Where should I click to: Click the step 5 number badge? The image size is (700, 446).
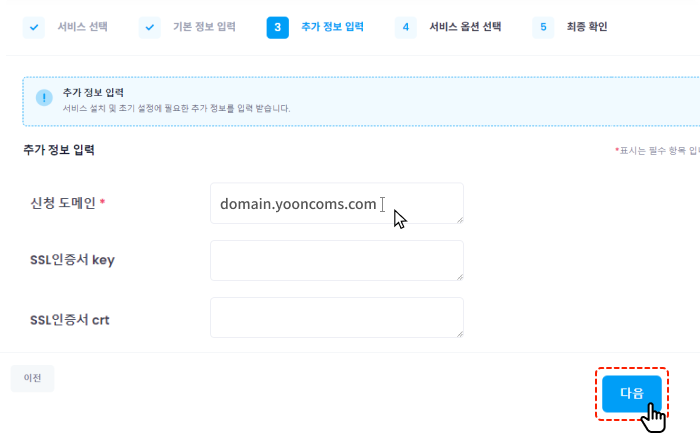click(x=543, y=27)
